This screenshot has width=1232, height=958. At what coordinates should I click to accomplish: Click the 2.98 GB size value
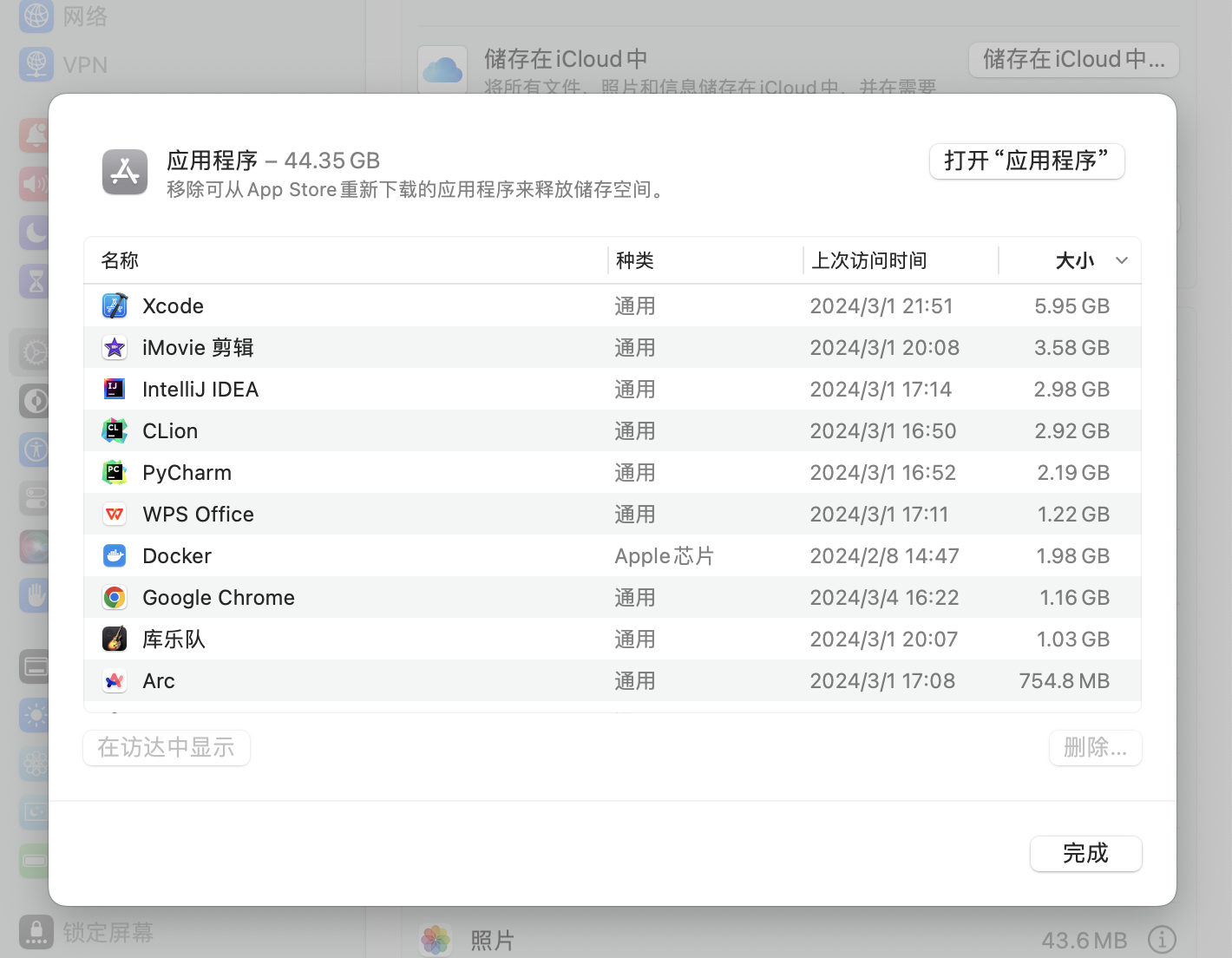tap(1072, 390)
